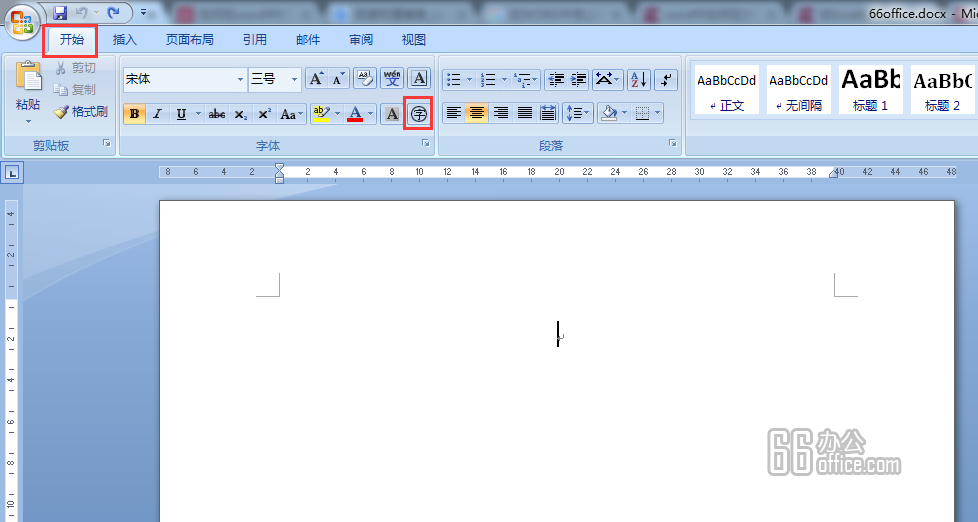This screenshot has height=522, width=978.
Task: Apply red font color
Action: tap(355, 114)
